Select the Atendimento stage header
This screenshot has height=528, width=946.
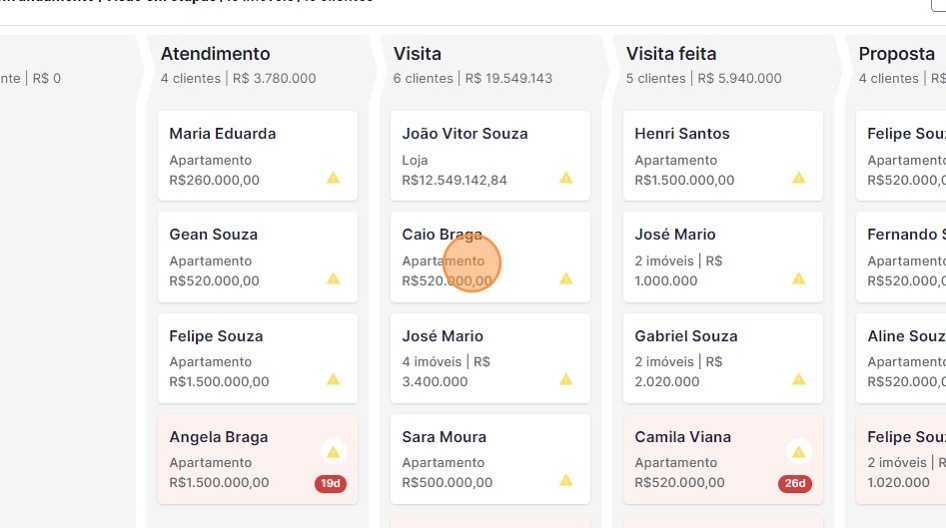[215, 54]
